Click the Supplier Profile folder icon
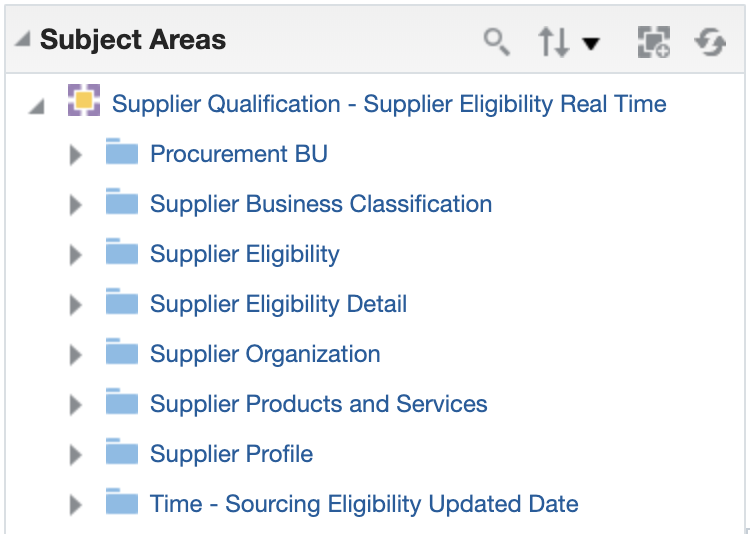 [x=121, y=453]
